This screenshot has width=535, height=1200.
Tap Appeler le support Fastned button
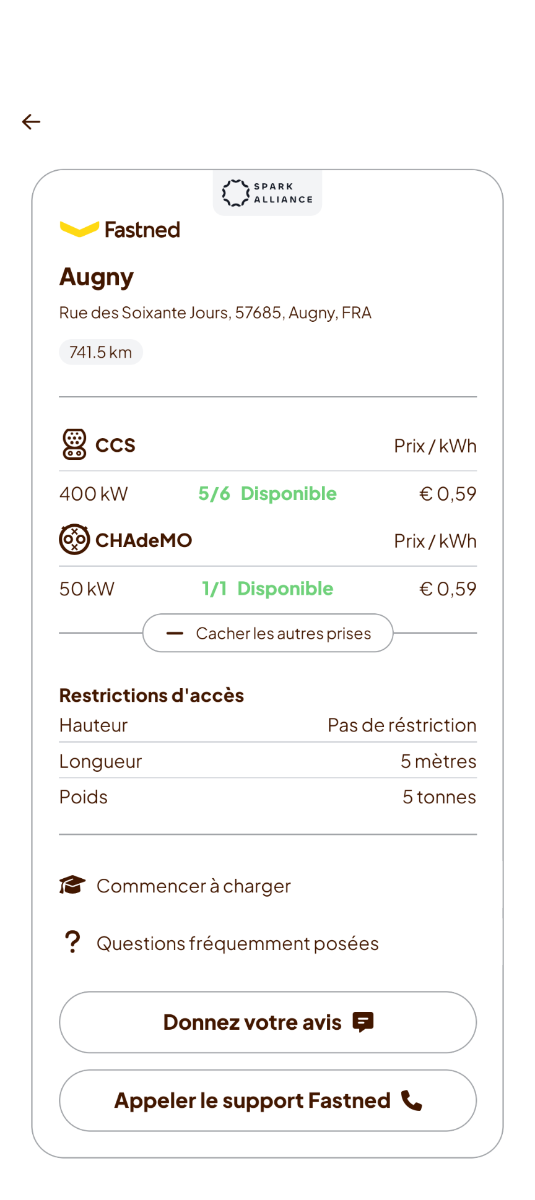click(x=268, y=1101)
